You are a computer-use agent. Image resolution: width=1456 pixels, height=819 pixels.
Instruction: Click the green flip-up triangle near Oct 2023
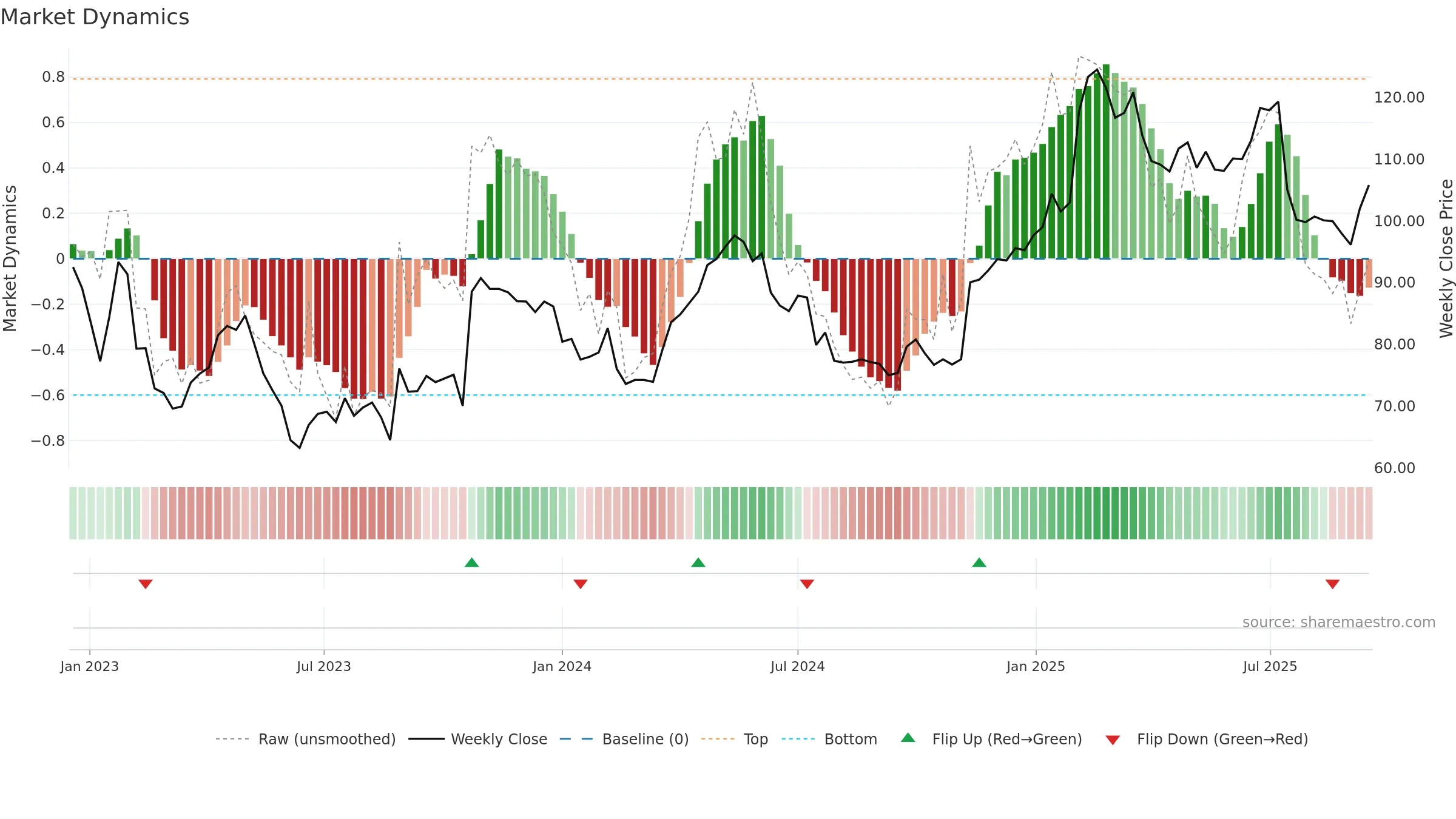[471, 563]
